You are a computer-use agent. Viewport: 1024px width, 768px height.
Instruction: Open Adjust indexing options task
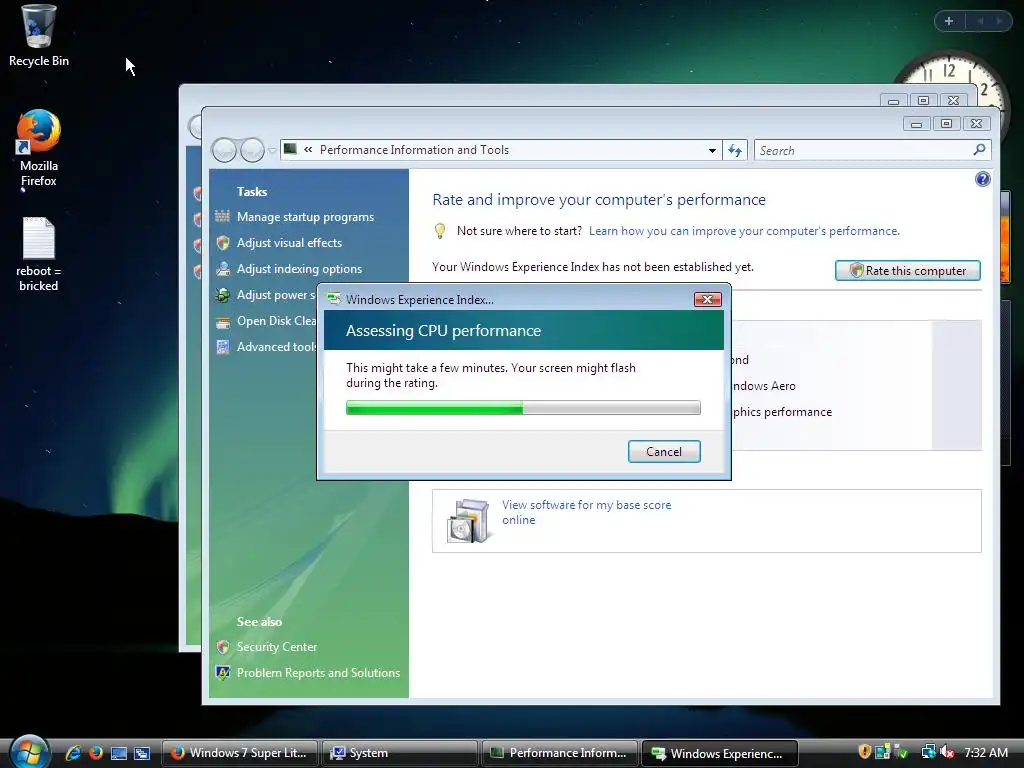299,269
